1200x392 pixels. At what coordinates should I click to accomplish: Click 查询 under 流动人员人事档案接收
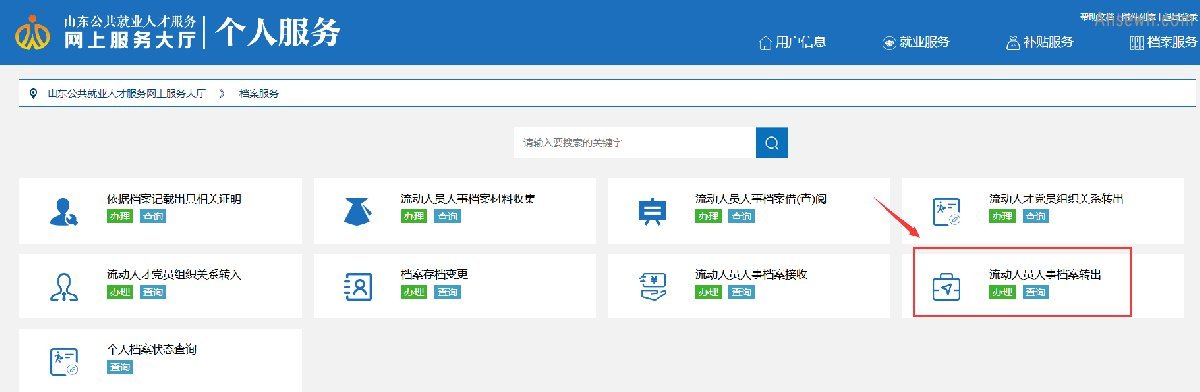[x=741, y=293]
